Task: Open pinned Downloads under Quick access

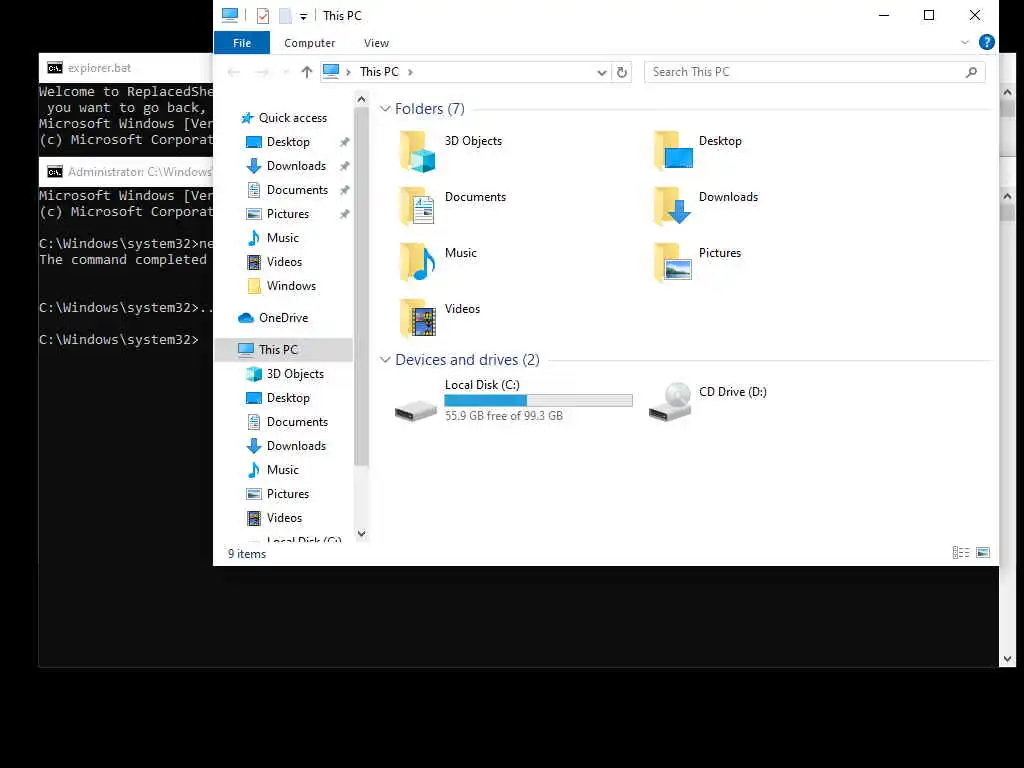Action: point(295,166)
